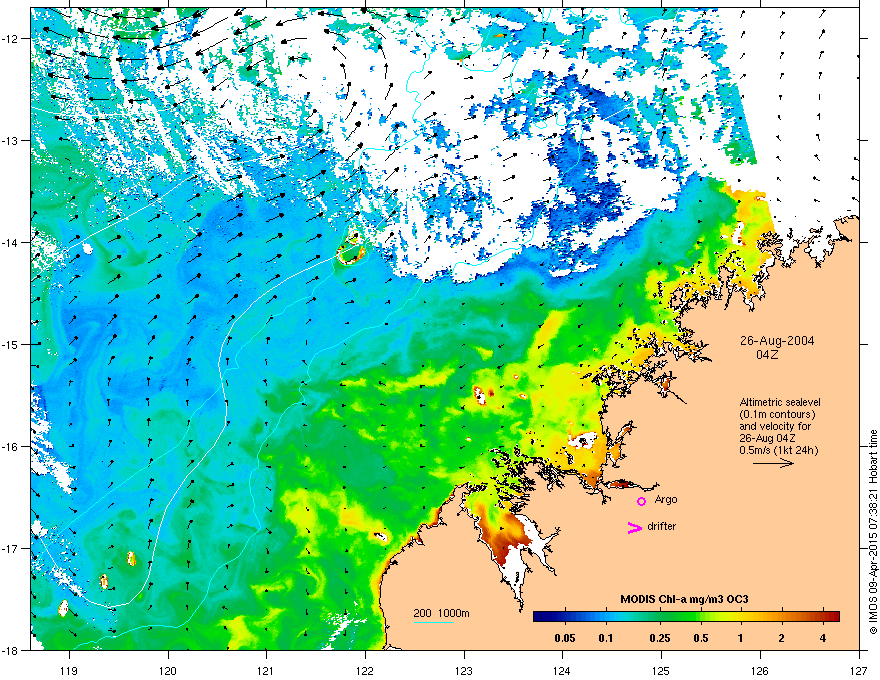This screenshot has height=680, width=880.
Task: Click the latitude axis label -17
Action: 11,548
